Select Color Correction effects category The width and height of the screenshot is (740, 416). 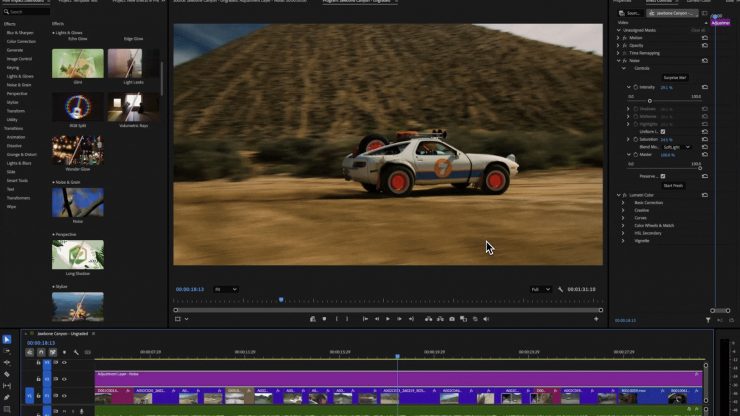point(21,42)
